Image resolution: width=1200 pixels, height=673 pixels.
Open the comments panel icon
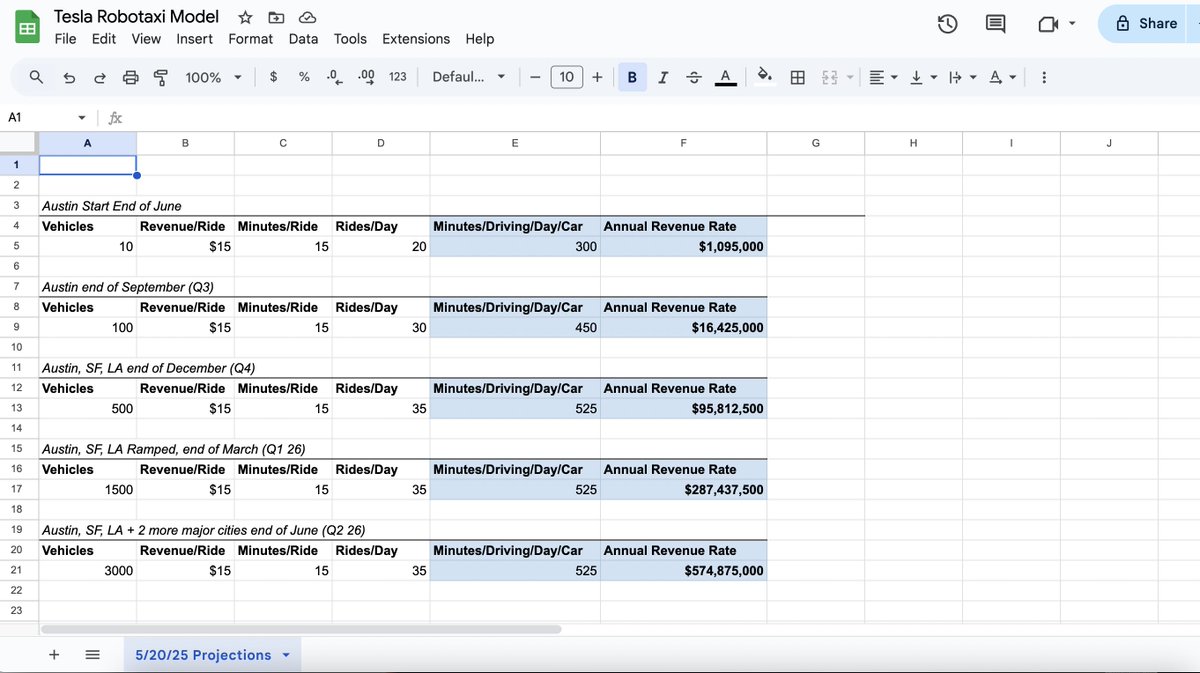(996, 24)
